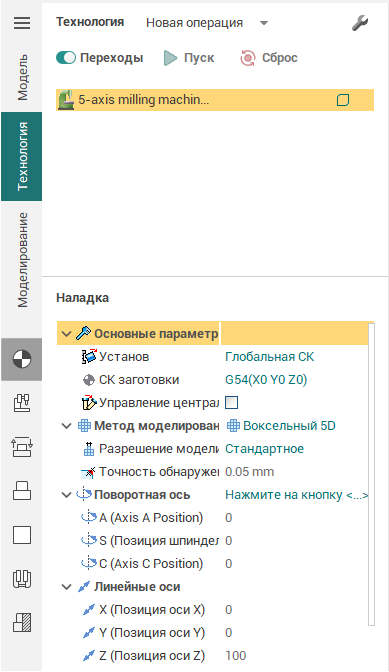Collapse the Основные параметры section
This screenshot has height=672, width=389.
pyautogui.click(x=66, y=334)
